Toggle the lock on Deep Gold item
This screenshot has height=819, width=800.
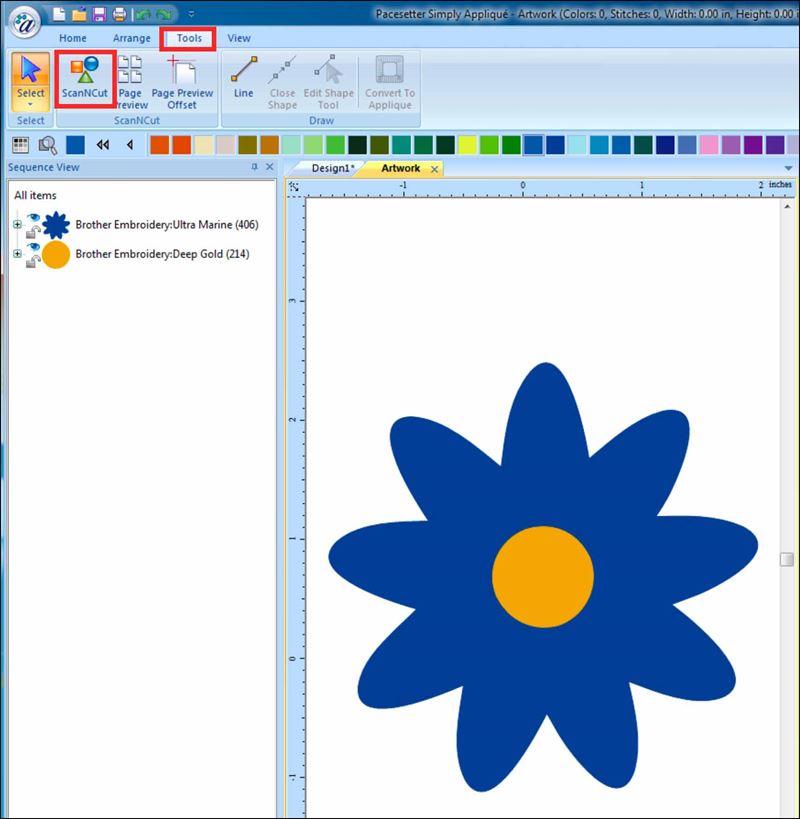click(x=33, y=261)
